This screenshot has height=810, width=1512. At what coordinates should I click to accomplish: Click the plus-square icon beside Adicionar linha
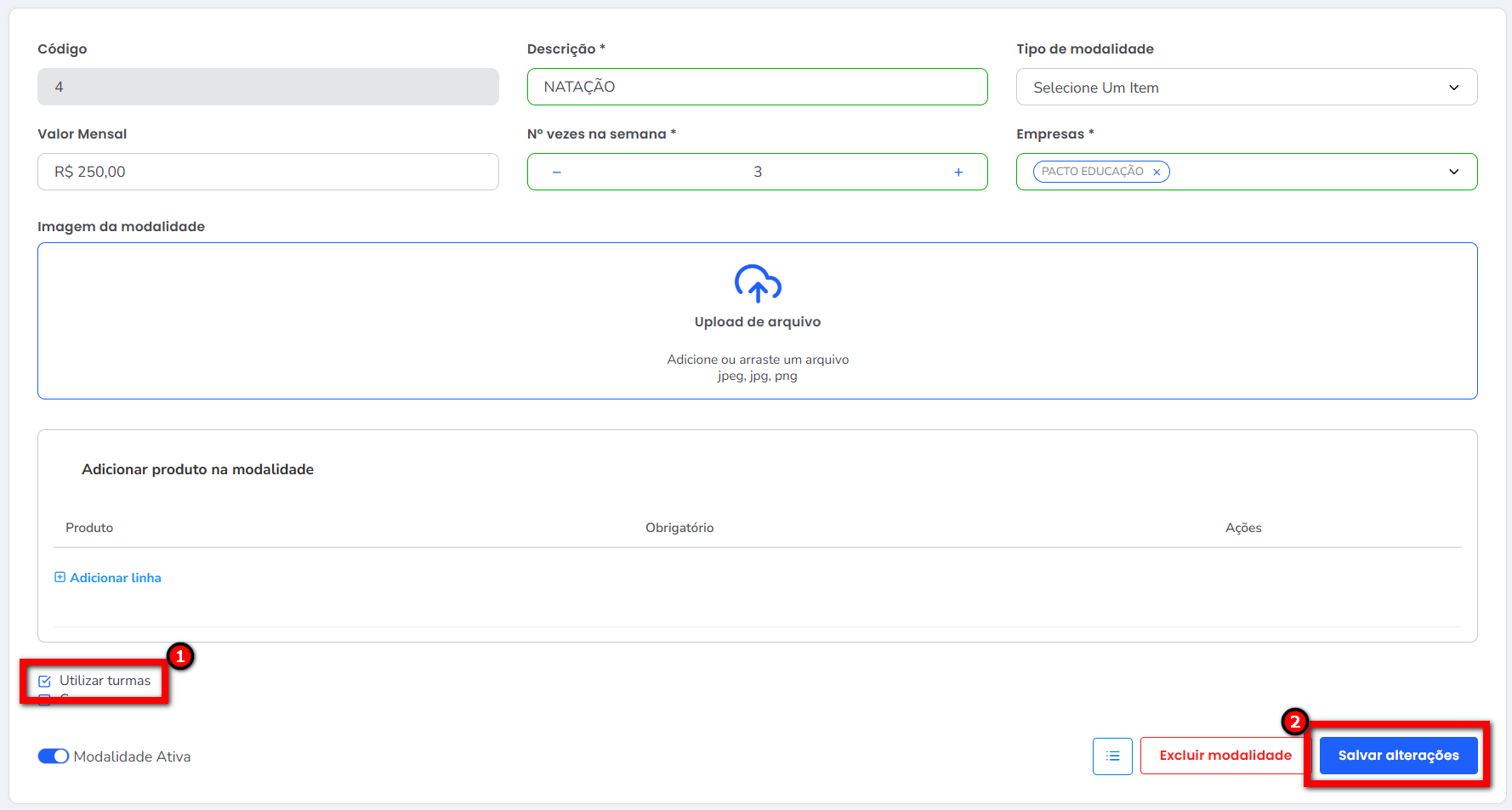[x=60, y=577]
